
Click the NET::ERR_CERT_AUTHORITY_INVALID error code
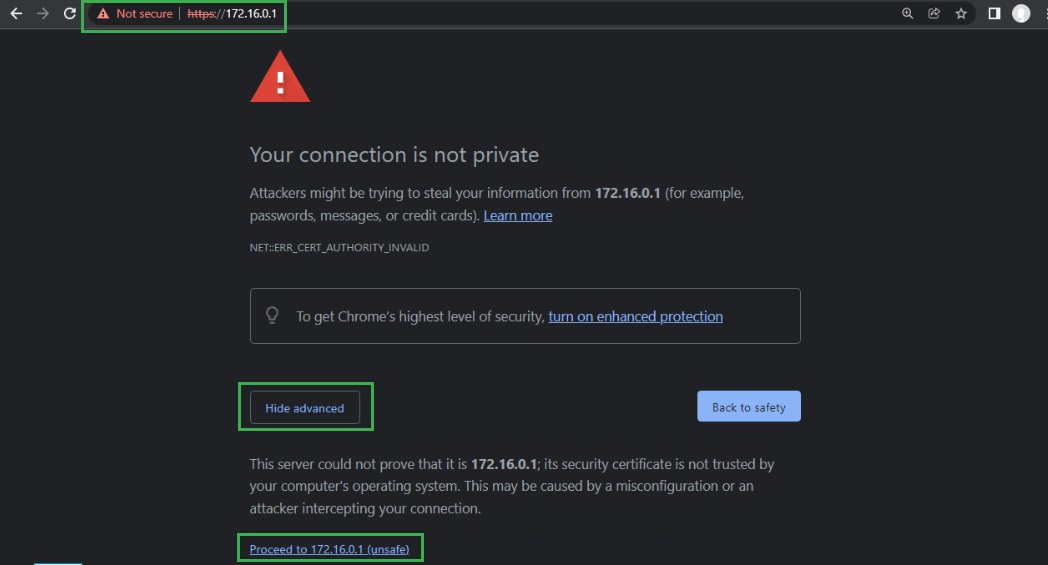click(339, 247)
